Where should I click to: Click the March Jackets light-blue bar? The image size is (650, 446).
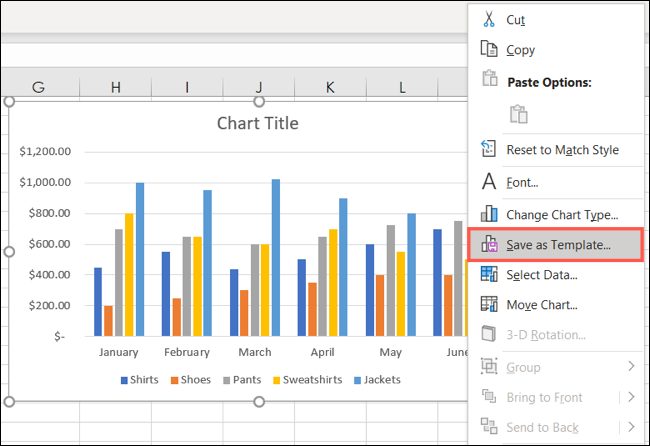tap(276, 257)
